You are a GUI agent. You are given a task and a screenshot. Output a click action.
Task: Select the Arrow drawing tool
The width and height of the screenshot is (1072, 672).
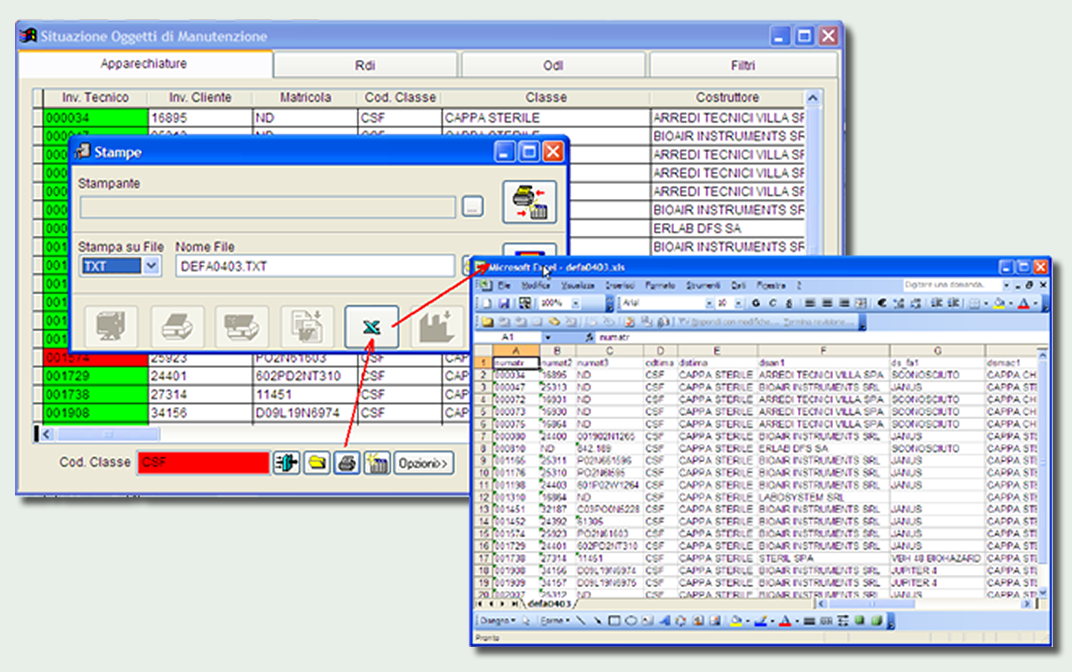598,621
